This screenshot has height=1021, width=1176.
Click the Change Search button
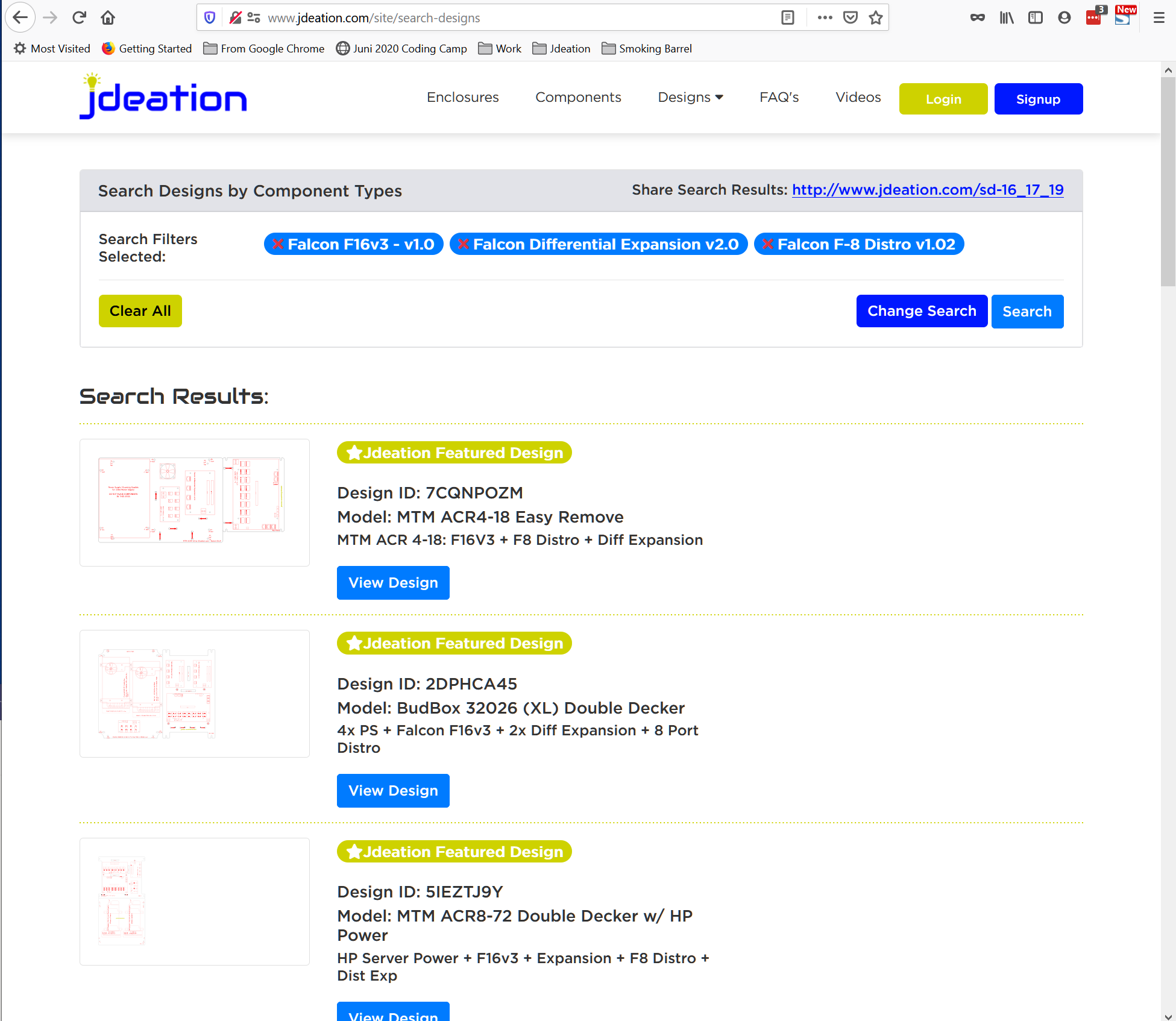[922, 311]
